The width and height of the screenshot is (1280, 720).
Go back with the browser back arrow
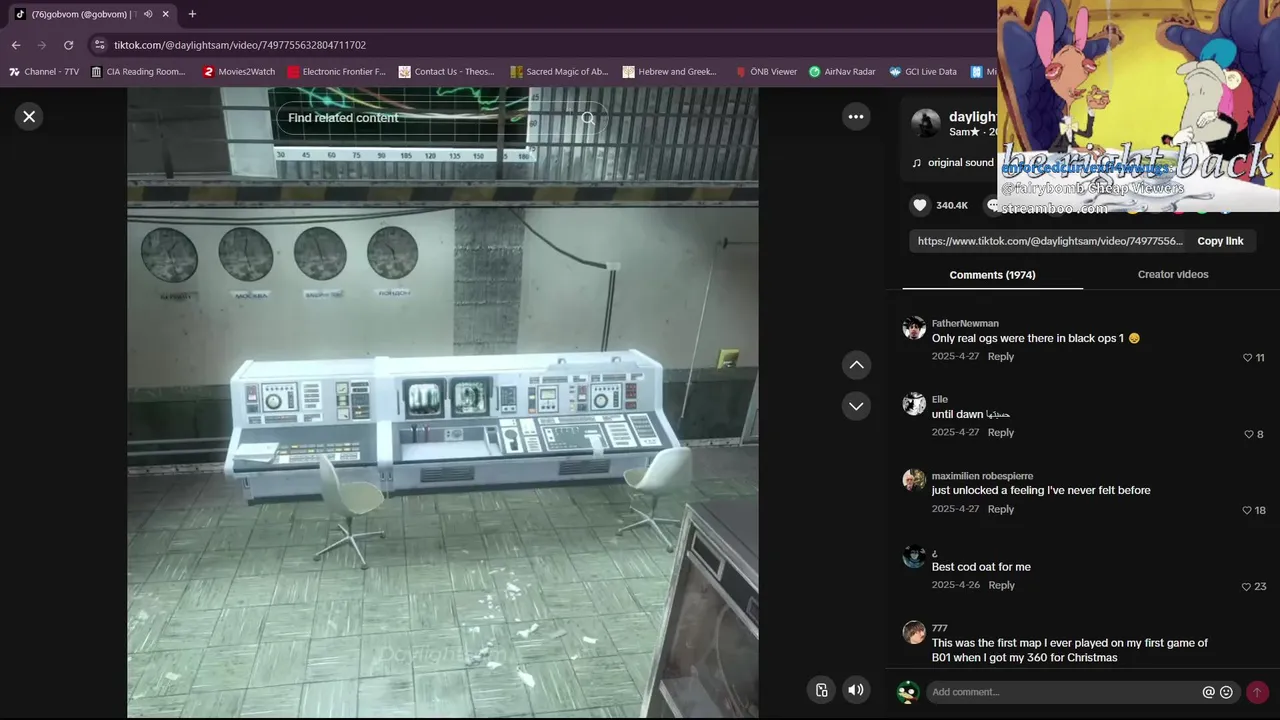click(x=16, y=45)
